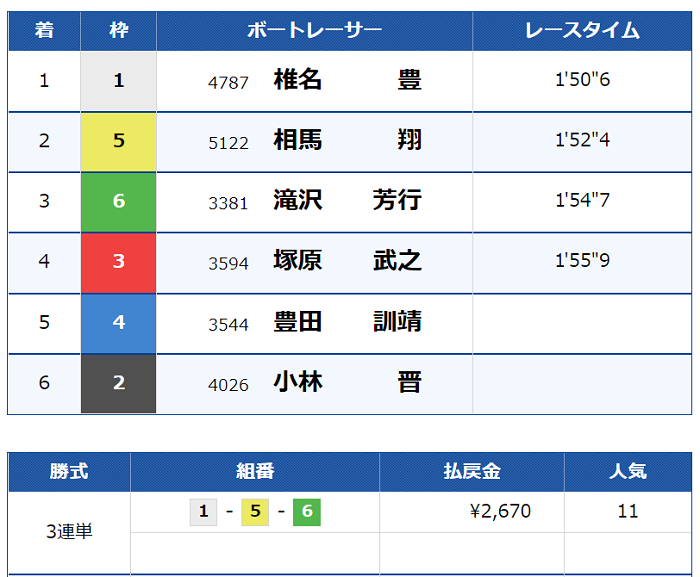Open racer 相馬 翔 profile
Screen dimensions: 700x577
pyautogui.click(x=347, y=141)
